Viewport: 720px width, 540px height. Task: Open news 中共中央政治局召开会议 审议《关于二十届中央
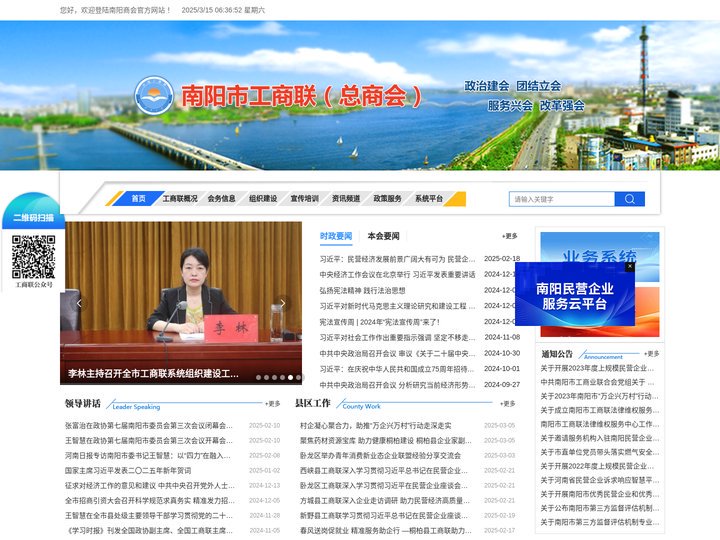point(397,353)
